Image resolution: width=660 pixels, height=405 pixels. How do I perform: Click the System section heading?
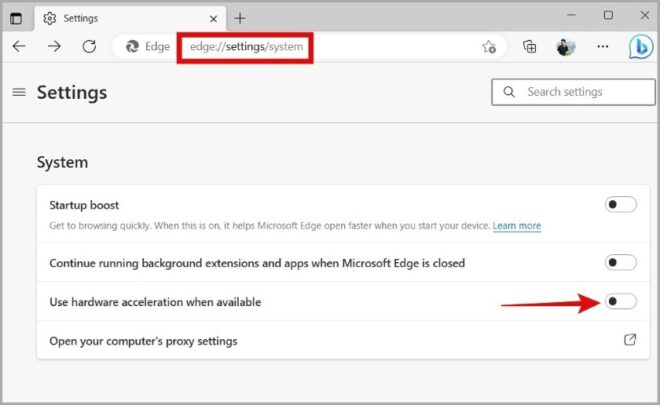coord(62,163)
